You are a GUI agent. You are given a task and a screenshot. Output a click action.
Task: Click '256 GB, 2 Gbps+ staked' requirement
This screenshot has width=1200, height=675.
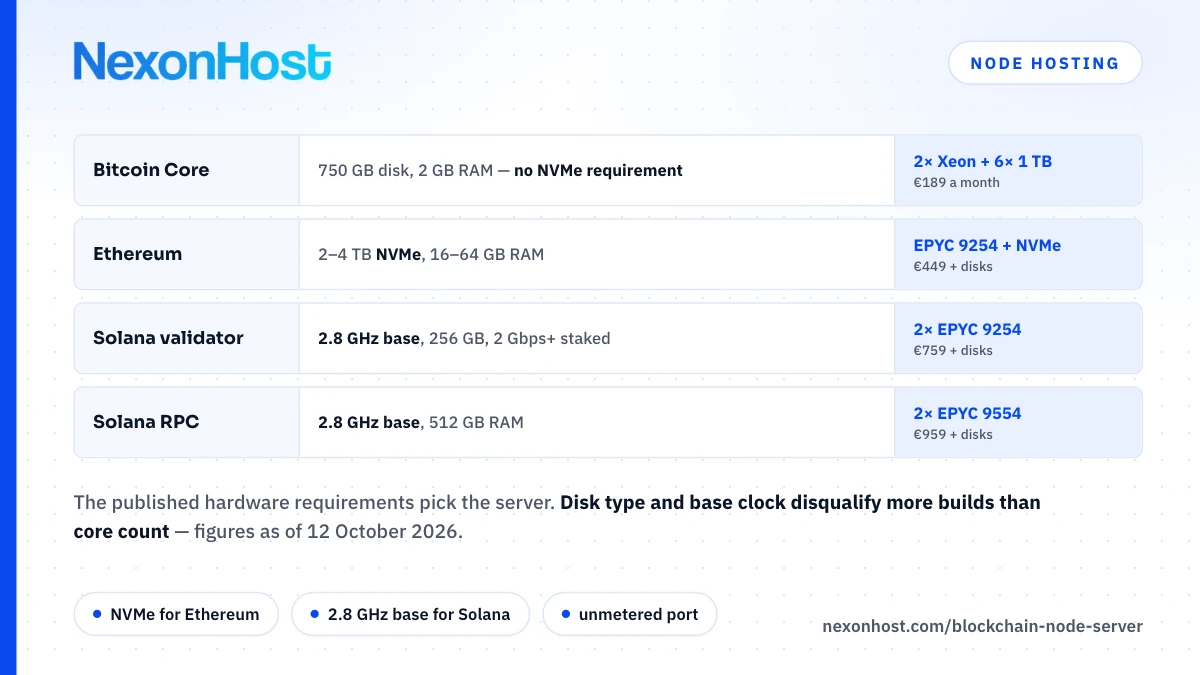(x=519, y=338)
